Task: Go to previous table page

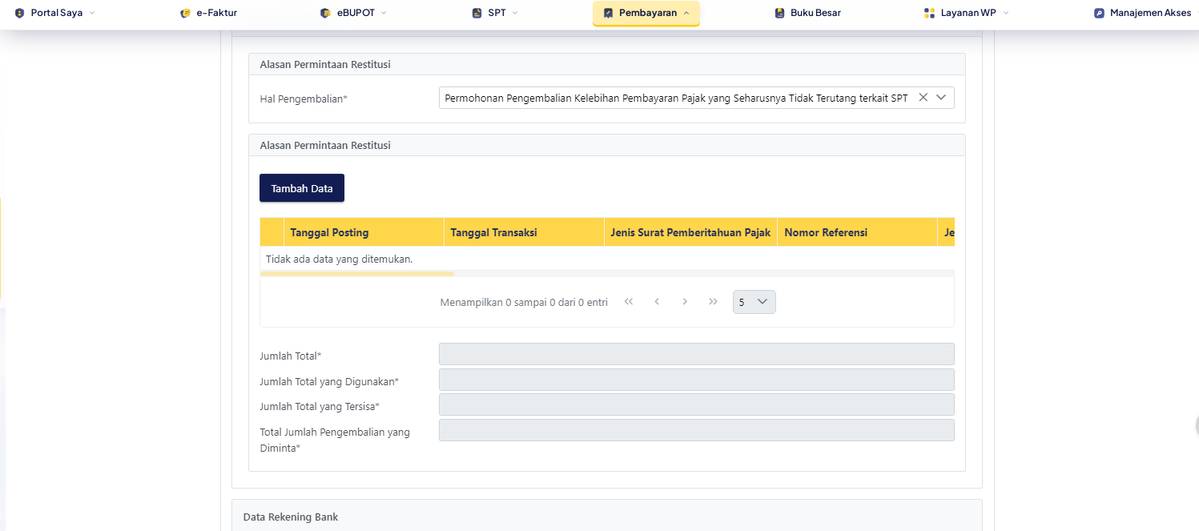Action: click(657, 301)
